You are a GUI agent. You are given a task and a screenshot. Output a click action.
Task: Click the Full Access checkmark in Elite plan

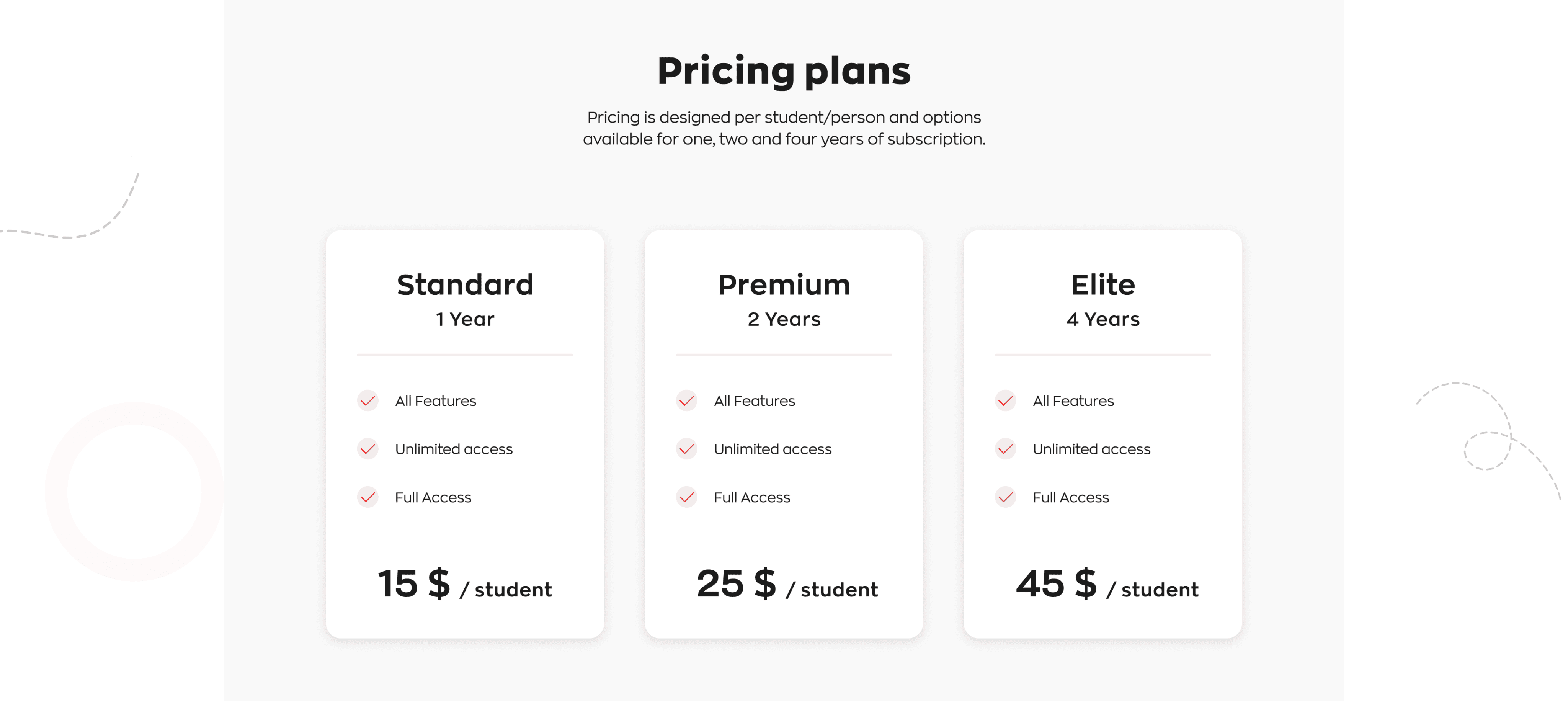(x=1006, y=497)
